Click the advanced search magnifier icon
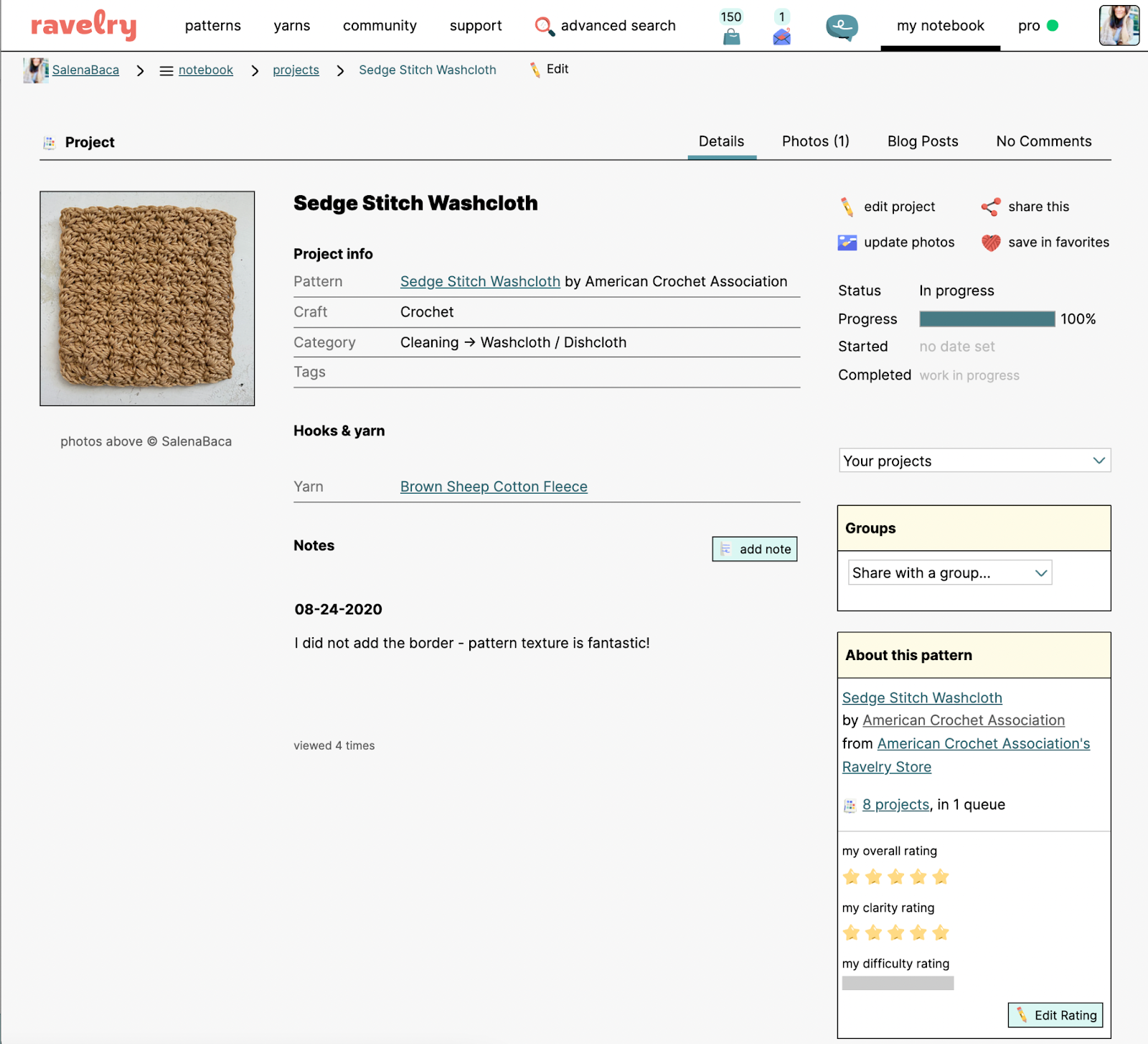1148x1044 pixels. click(x=545, y=27)
